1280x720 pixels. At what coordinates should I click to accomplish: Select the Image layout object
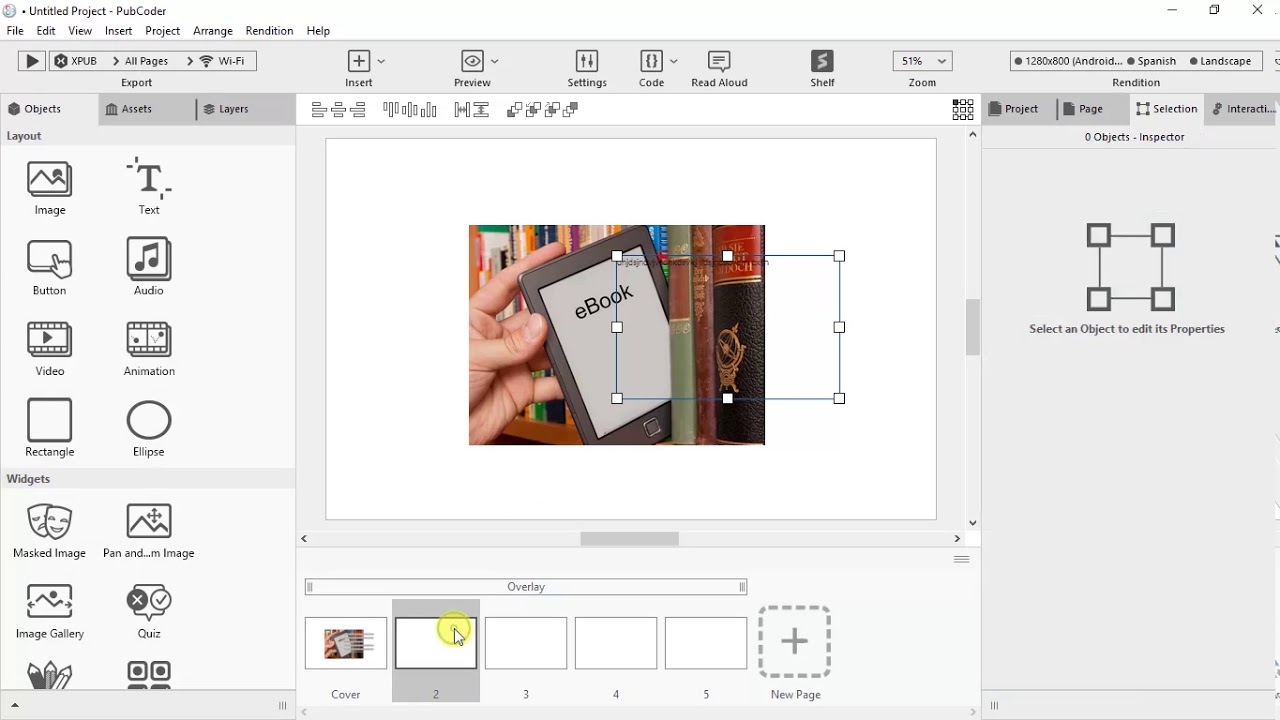point(49,188)
